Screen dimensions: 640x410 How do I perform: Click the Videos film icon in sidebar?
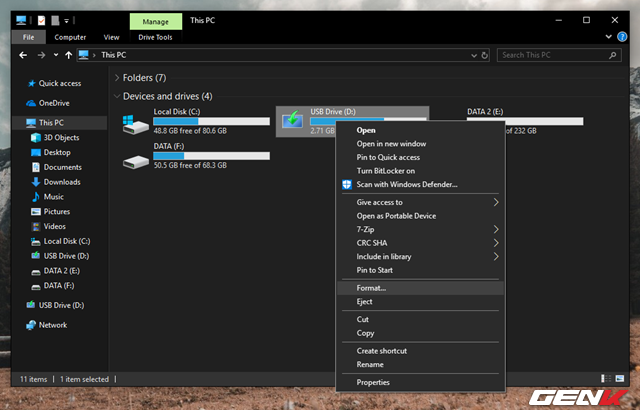click(36, 226)
